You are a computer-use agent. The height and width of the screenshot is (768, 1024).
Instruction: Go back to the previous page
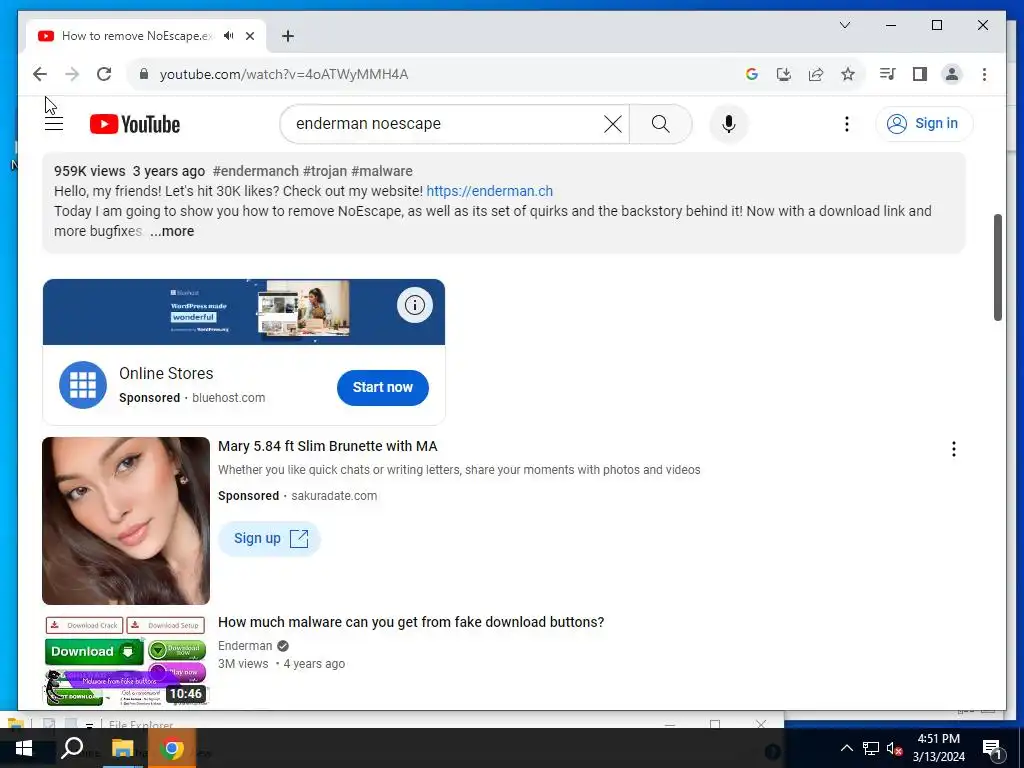pos(40,74)
